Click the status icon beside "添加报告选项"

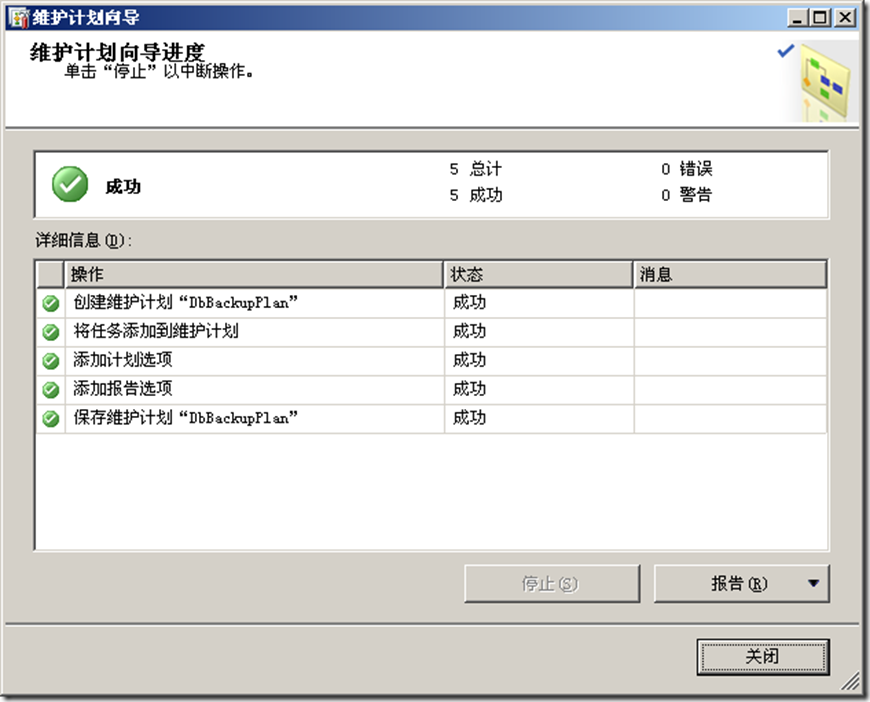coord(48,389)
